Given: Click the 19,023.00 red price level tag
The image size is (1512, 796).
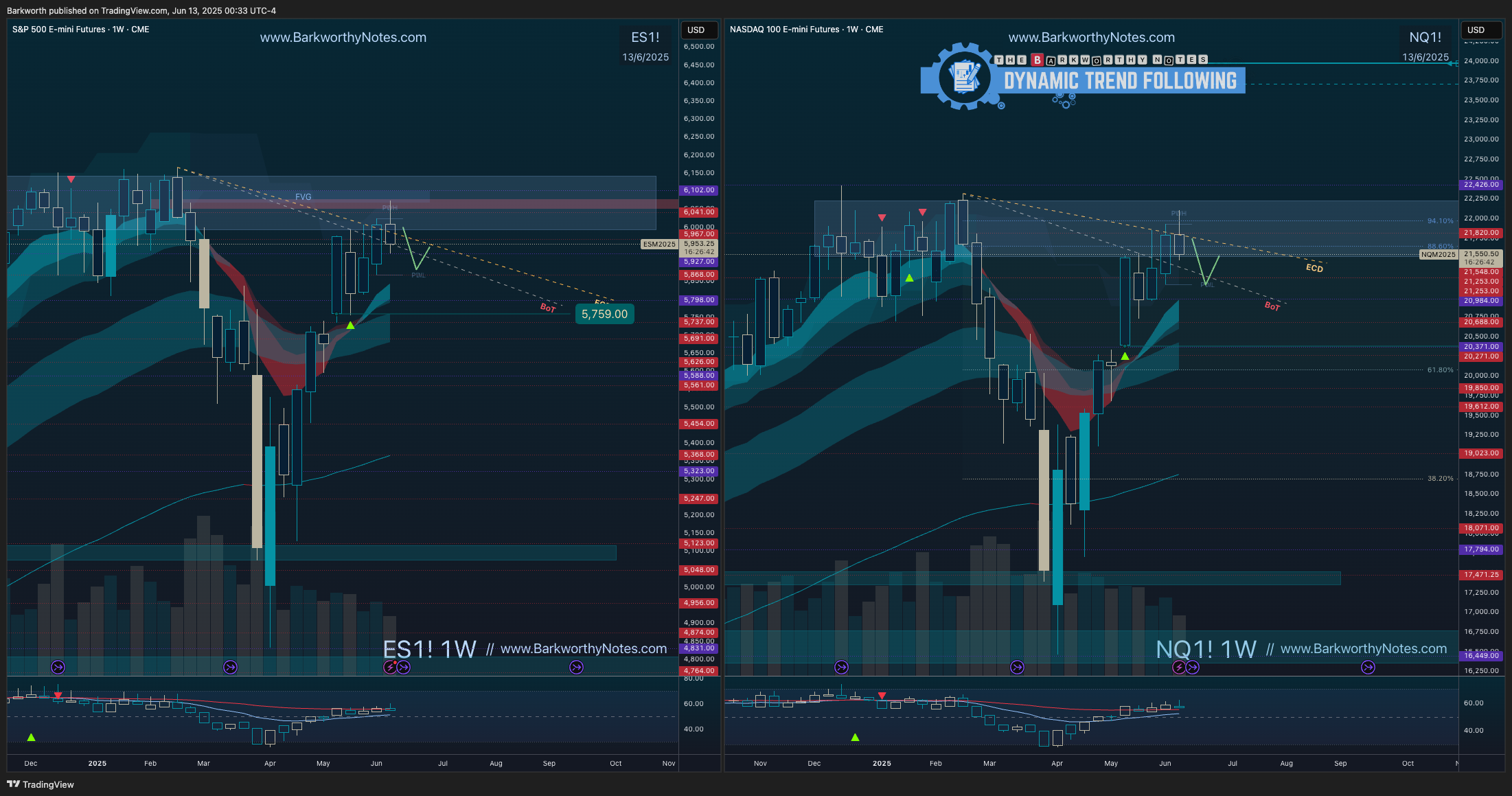Looking at the screenshot, I should (1481, 453).
